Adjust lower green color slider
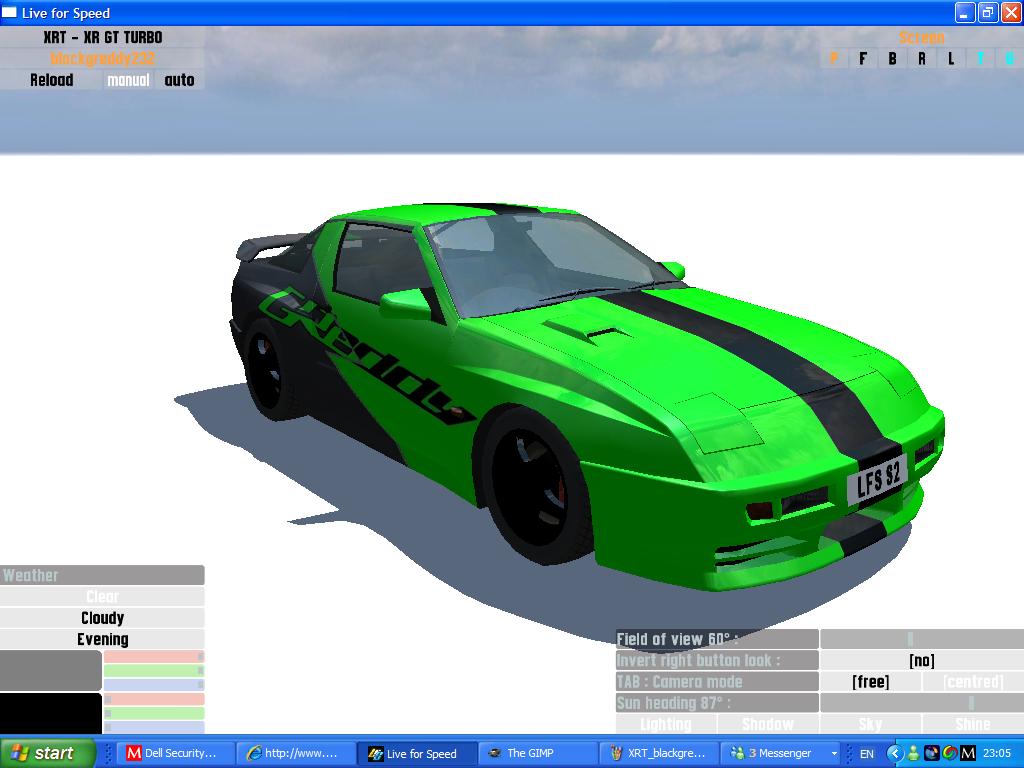The image size is (1024, 768). pos(154,713)
